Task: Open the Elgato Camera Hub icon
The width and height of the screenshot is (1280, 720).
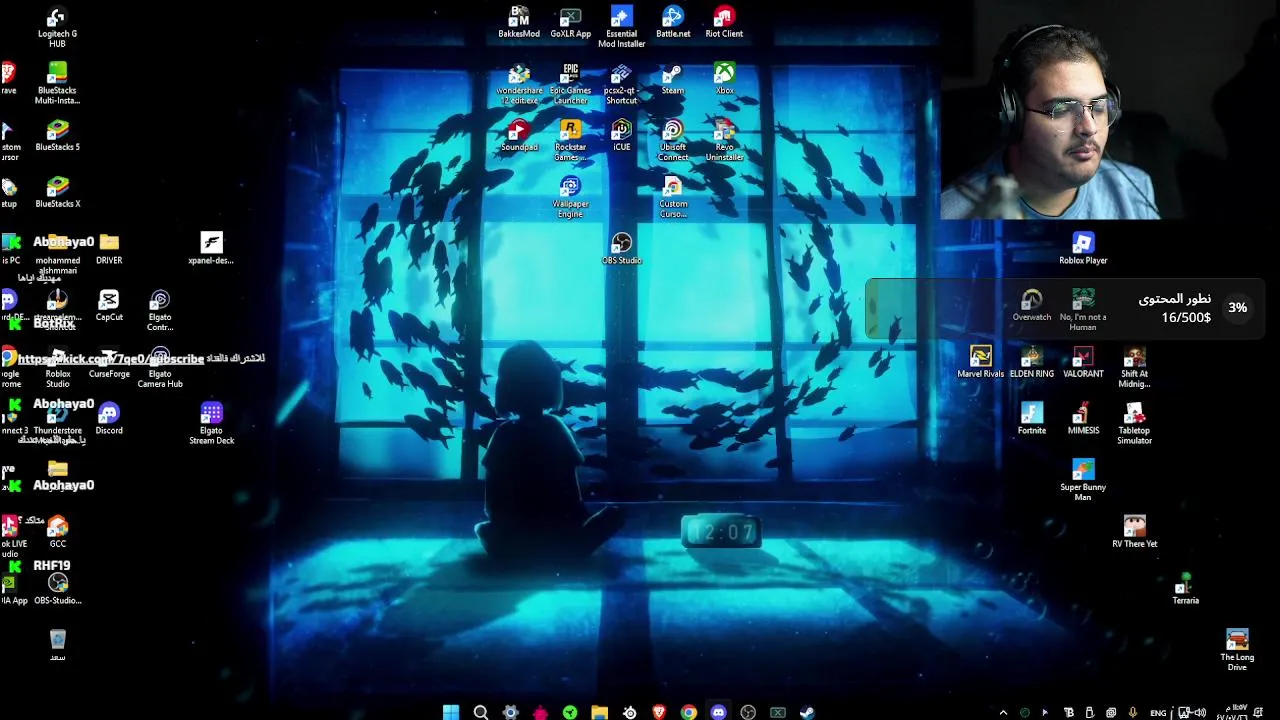Action: coord(160,368)
